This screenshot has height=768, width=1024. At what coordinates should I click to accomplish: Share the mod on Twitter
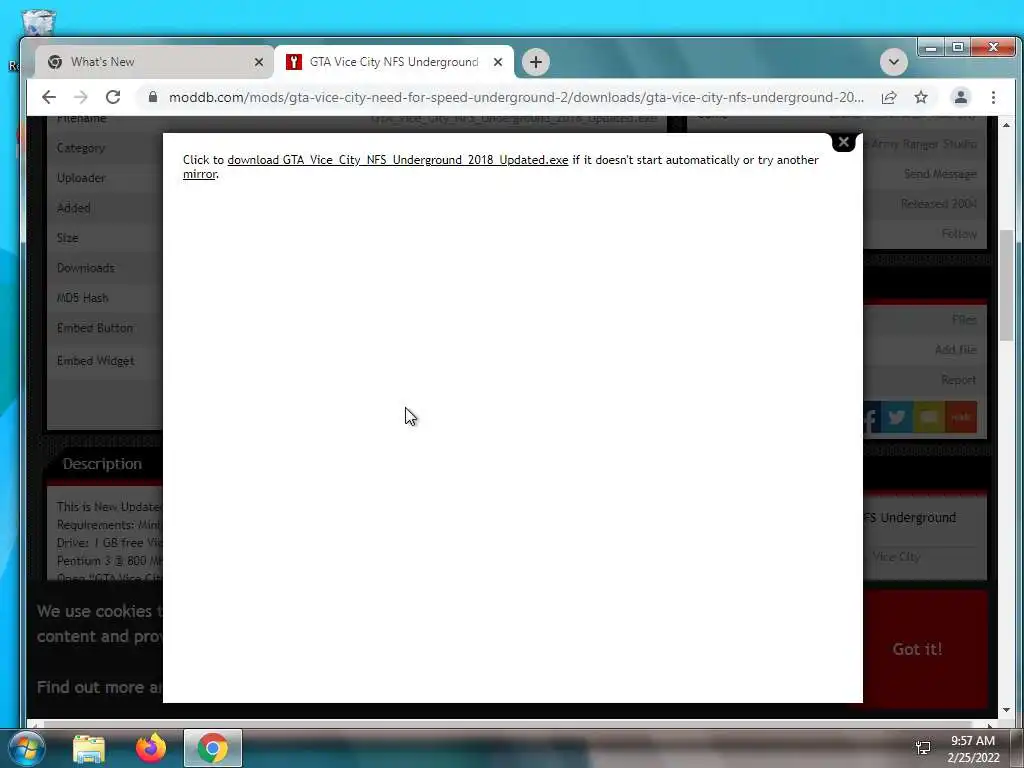(897, 417)
